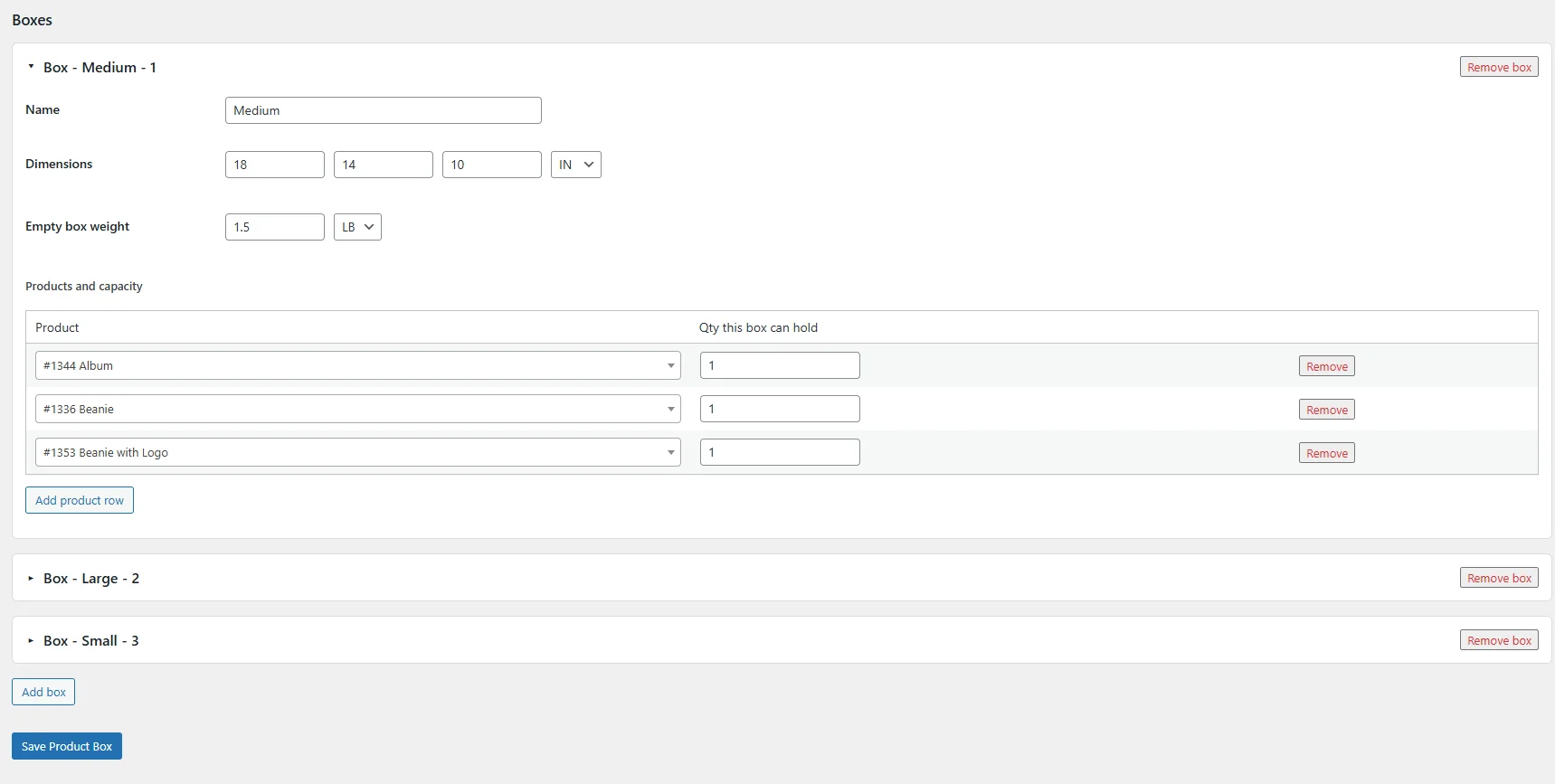Expand the Box - Small - 3 section
The image size is (1555, 784).
[31, 640]
